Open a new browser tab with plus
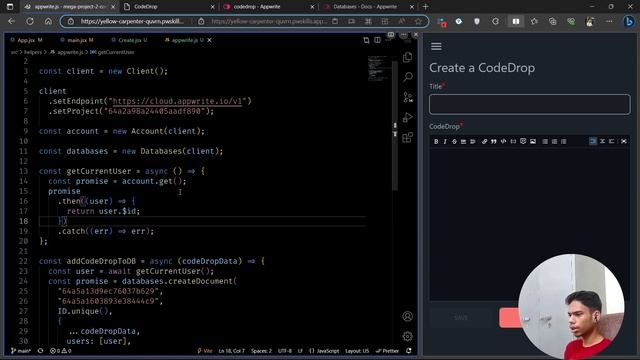This screenshot has height=360, width=640. [426, 7]
